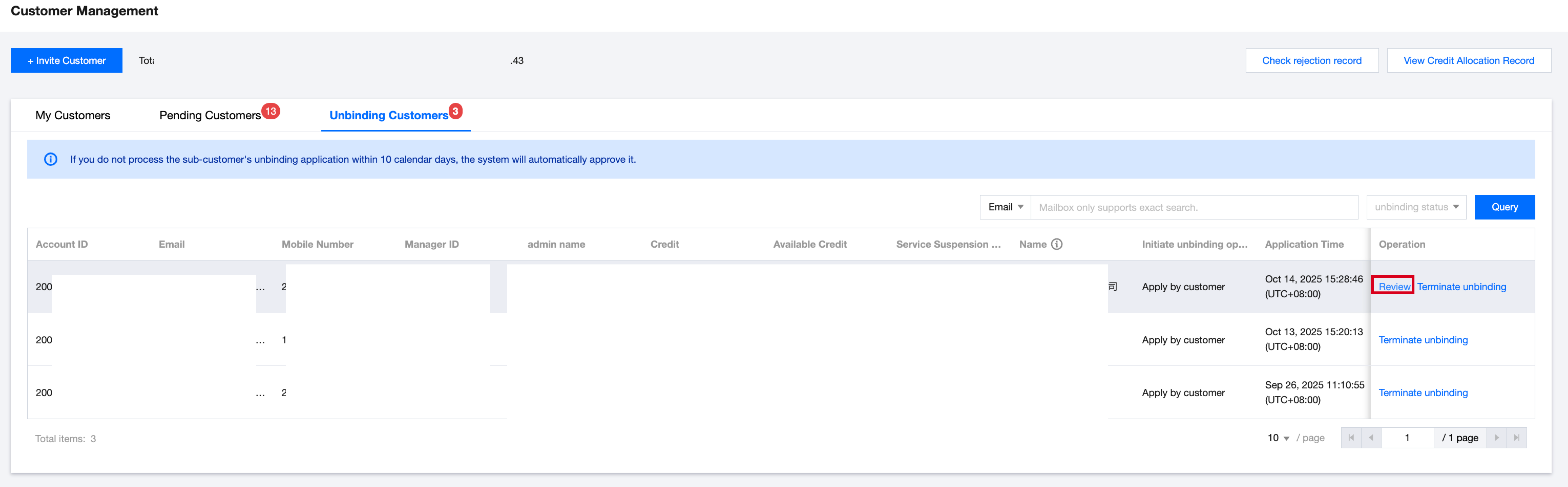Click the next page arrow
1568x487 pixels.
click(1497, 438)
